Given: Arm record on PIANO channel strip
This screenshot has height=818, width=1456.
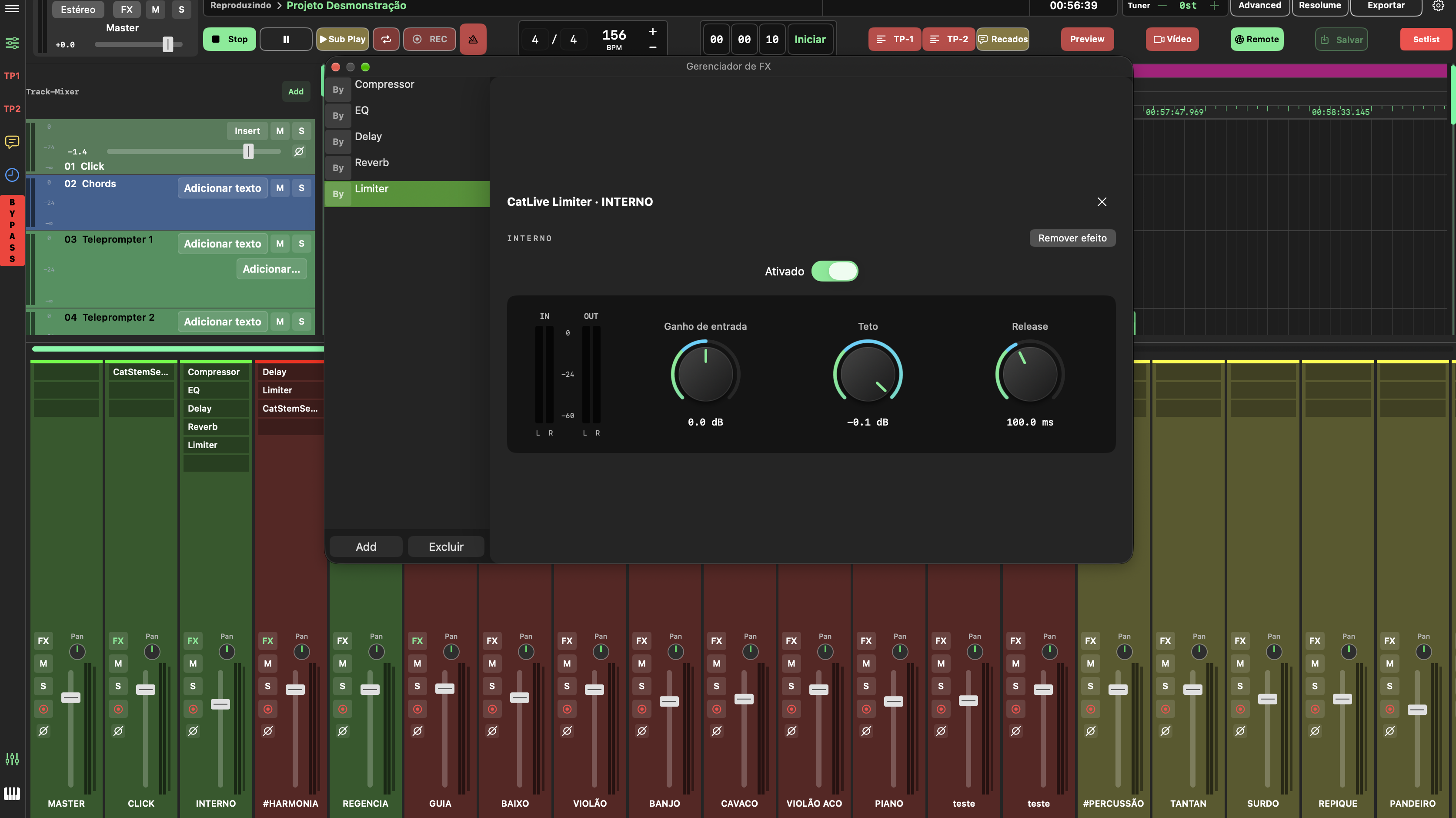Looking at the screenshot, I should click(866, 709).
